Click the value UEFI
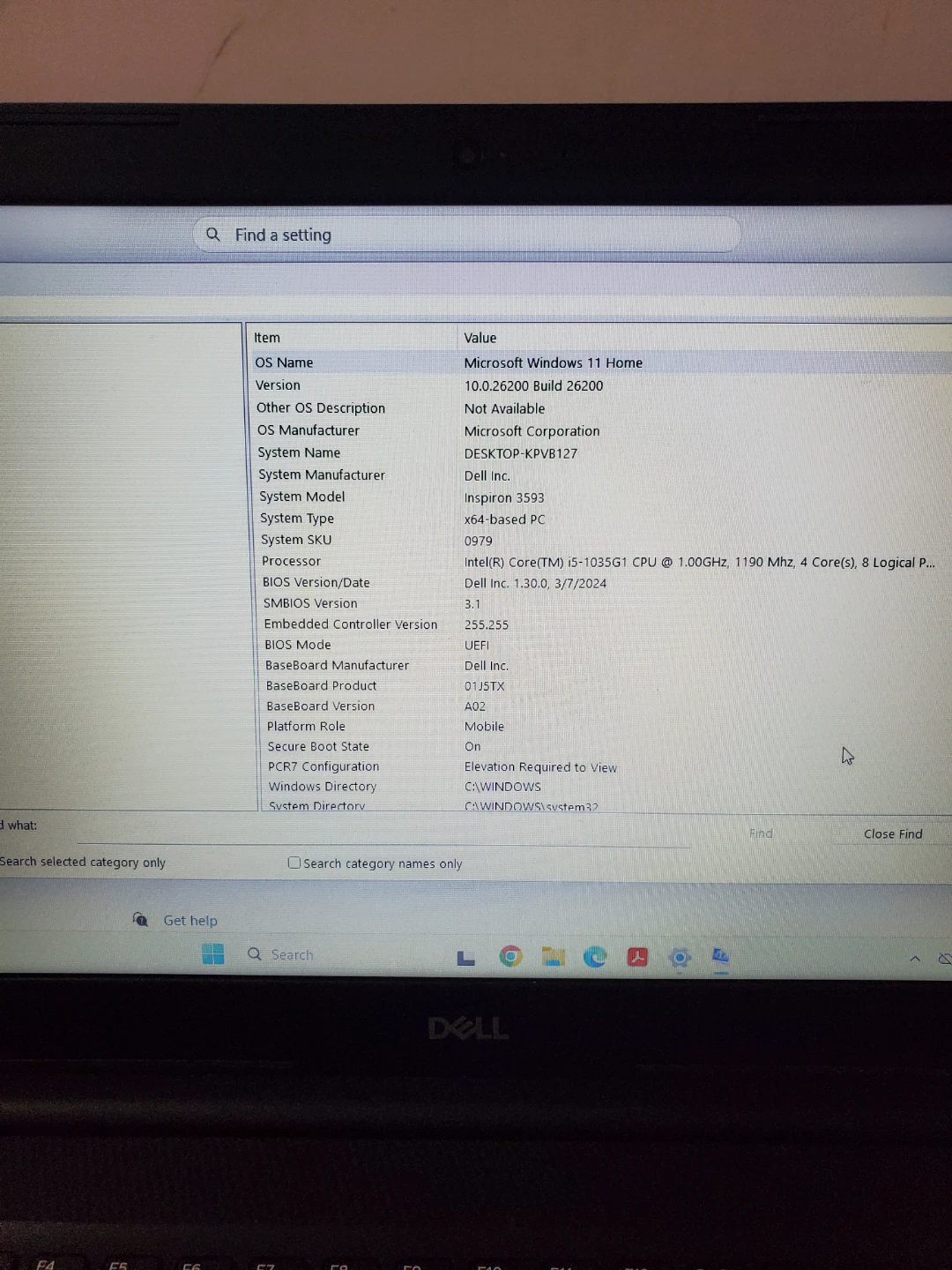 477,645
